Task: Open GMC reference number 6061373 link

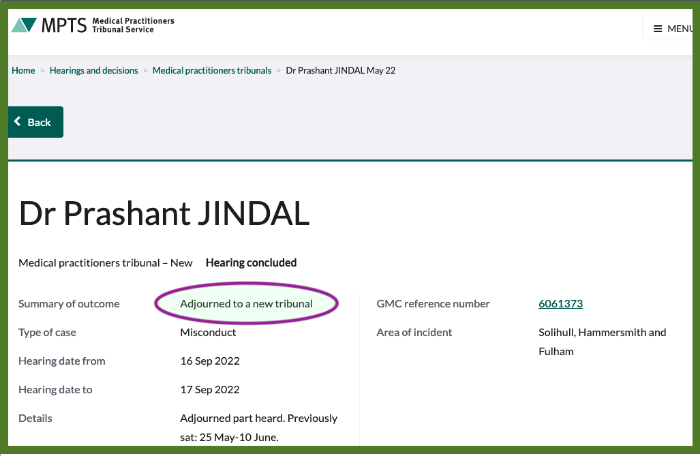Action: click(x=560, y=304)
